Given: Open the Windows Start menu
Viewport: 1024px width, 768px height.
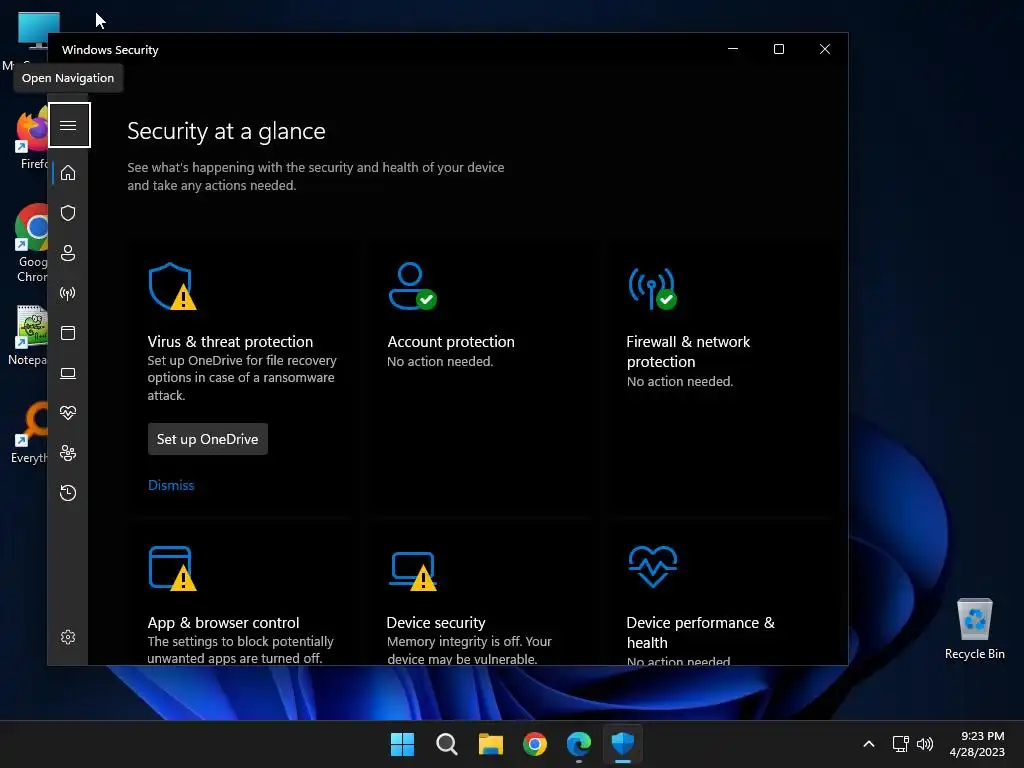Looking at the screenshot, I should tap(402, 744).
